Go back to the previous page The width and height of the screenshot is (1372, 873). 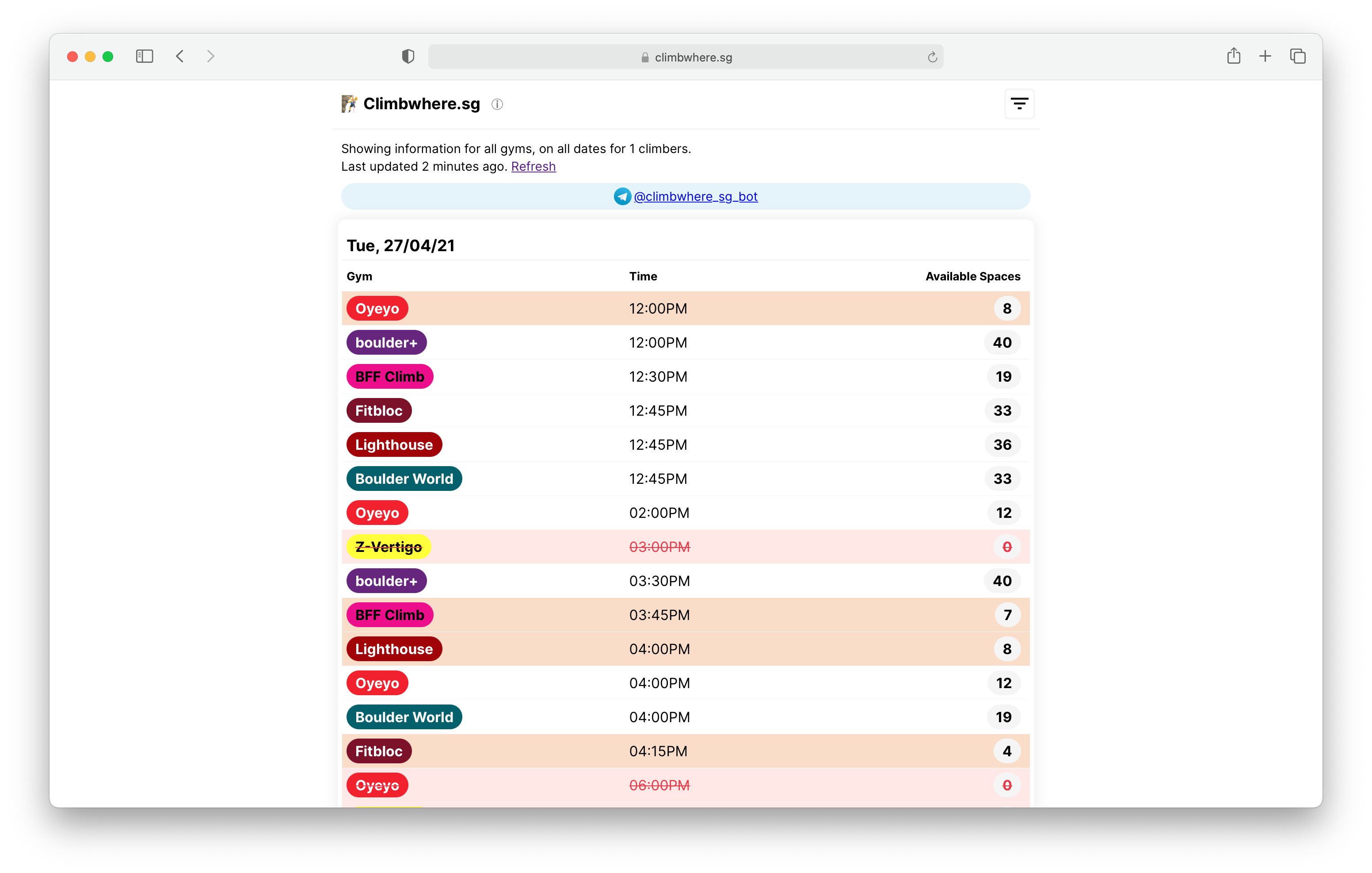tap(180, 57)
